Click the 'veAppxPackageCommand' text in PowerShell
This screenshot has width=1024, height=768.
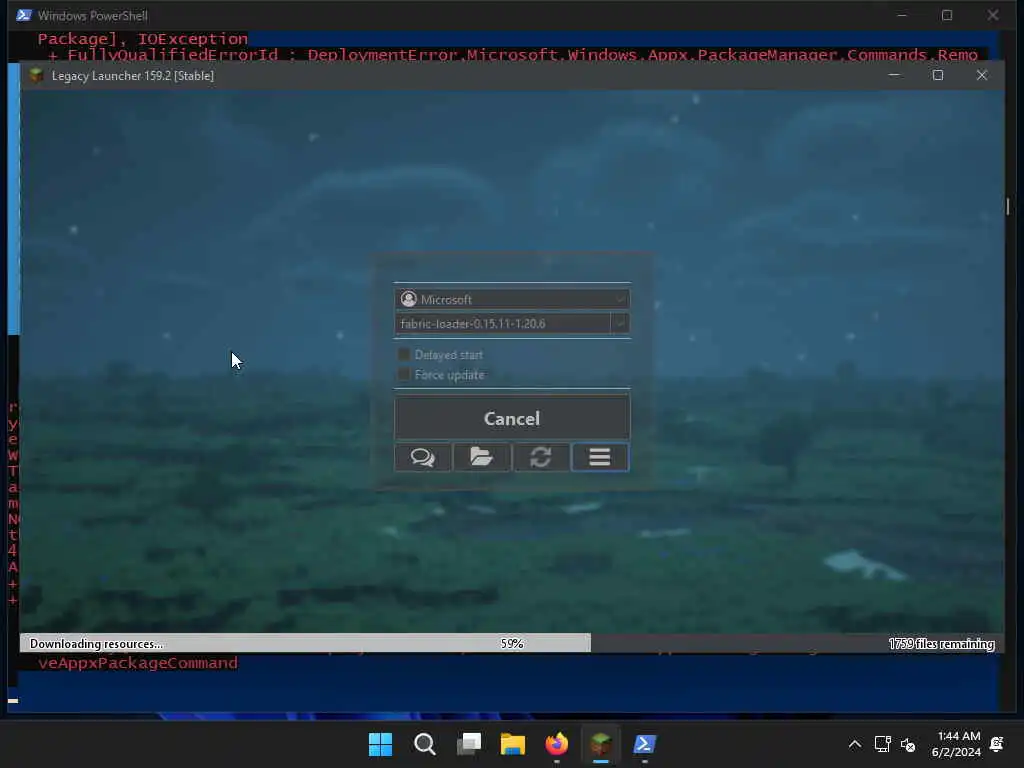point(138,663)
